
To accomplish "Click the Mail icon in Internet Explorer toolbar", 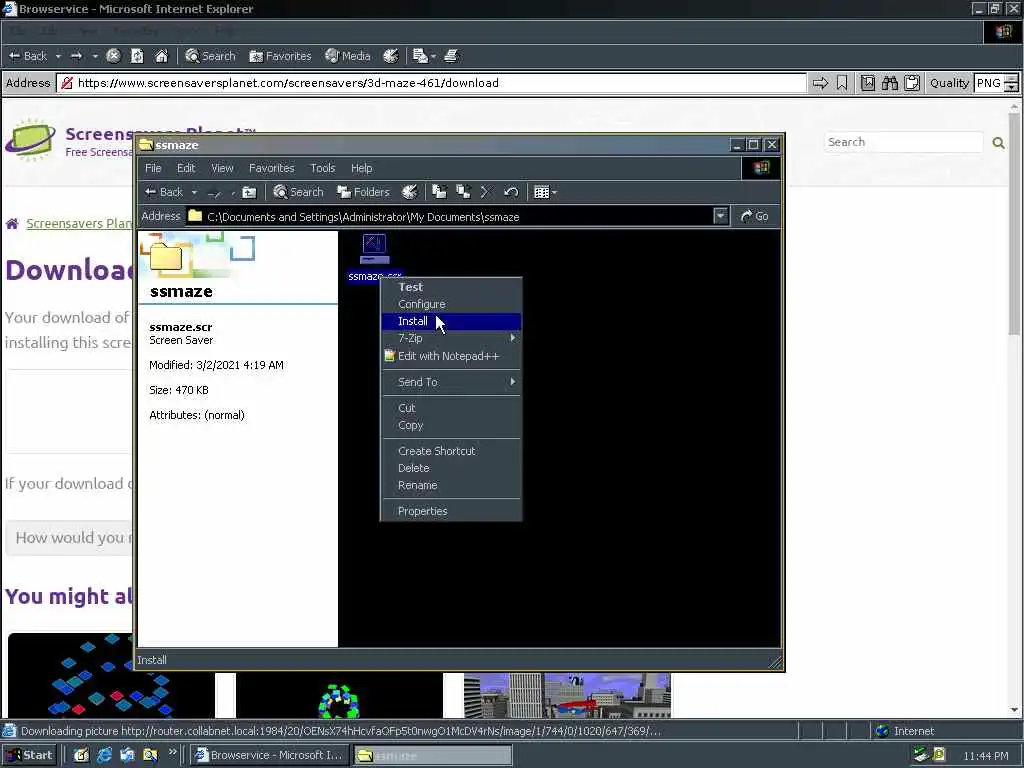I will point(421,56).
